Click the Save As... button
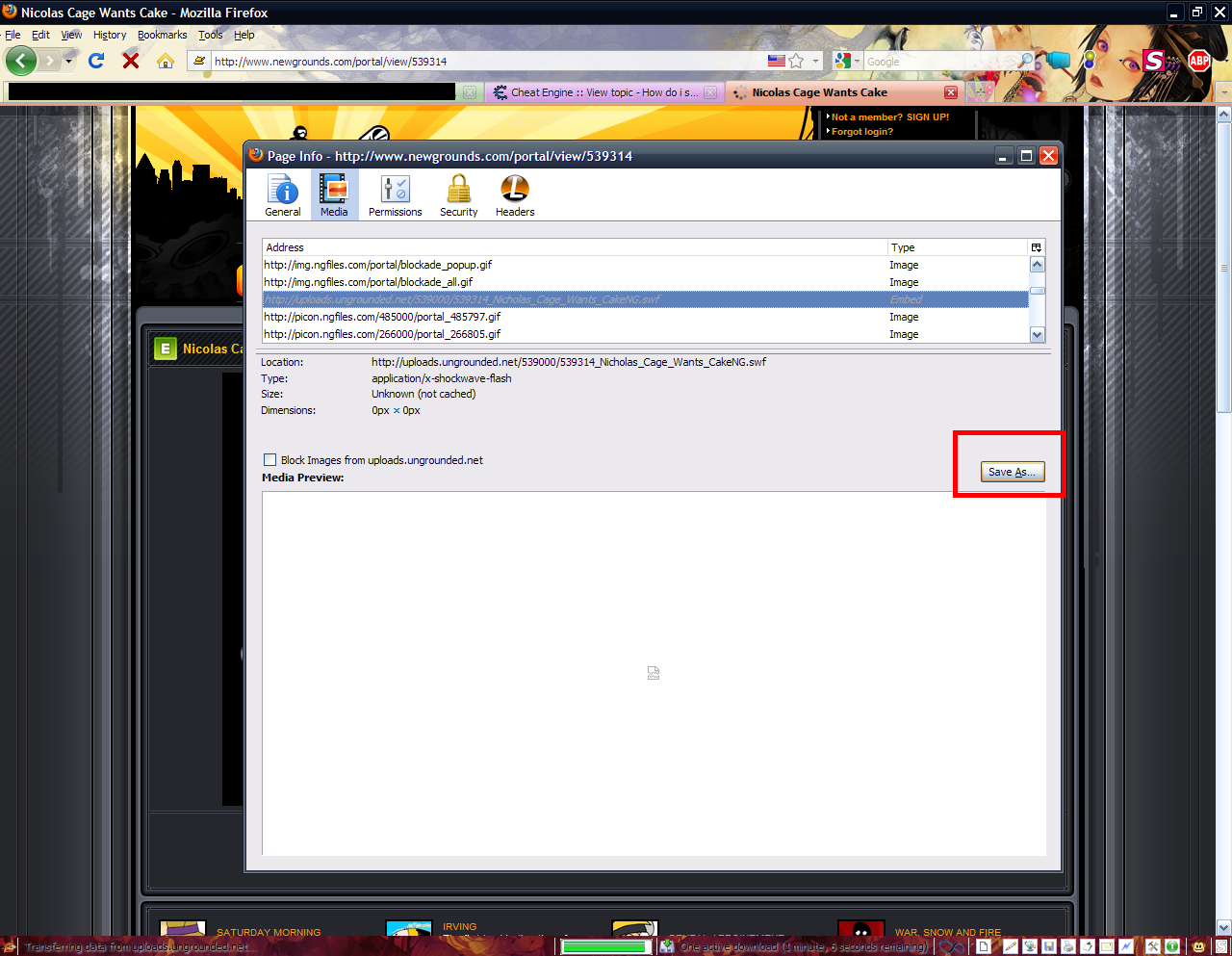The image size is (1232, 956). tap(1012, 472)
